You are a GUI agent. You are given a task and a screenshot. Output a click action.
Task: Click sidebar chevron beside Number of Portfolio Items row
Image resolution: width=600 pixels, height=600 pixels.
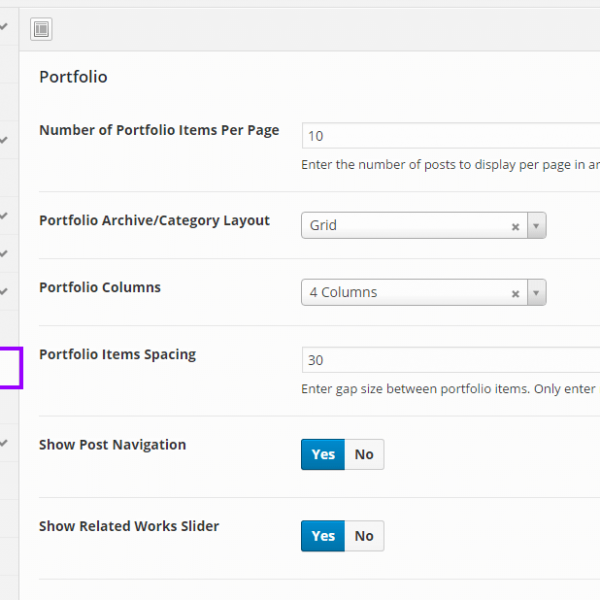[x=5, y=139]
